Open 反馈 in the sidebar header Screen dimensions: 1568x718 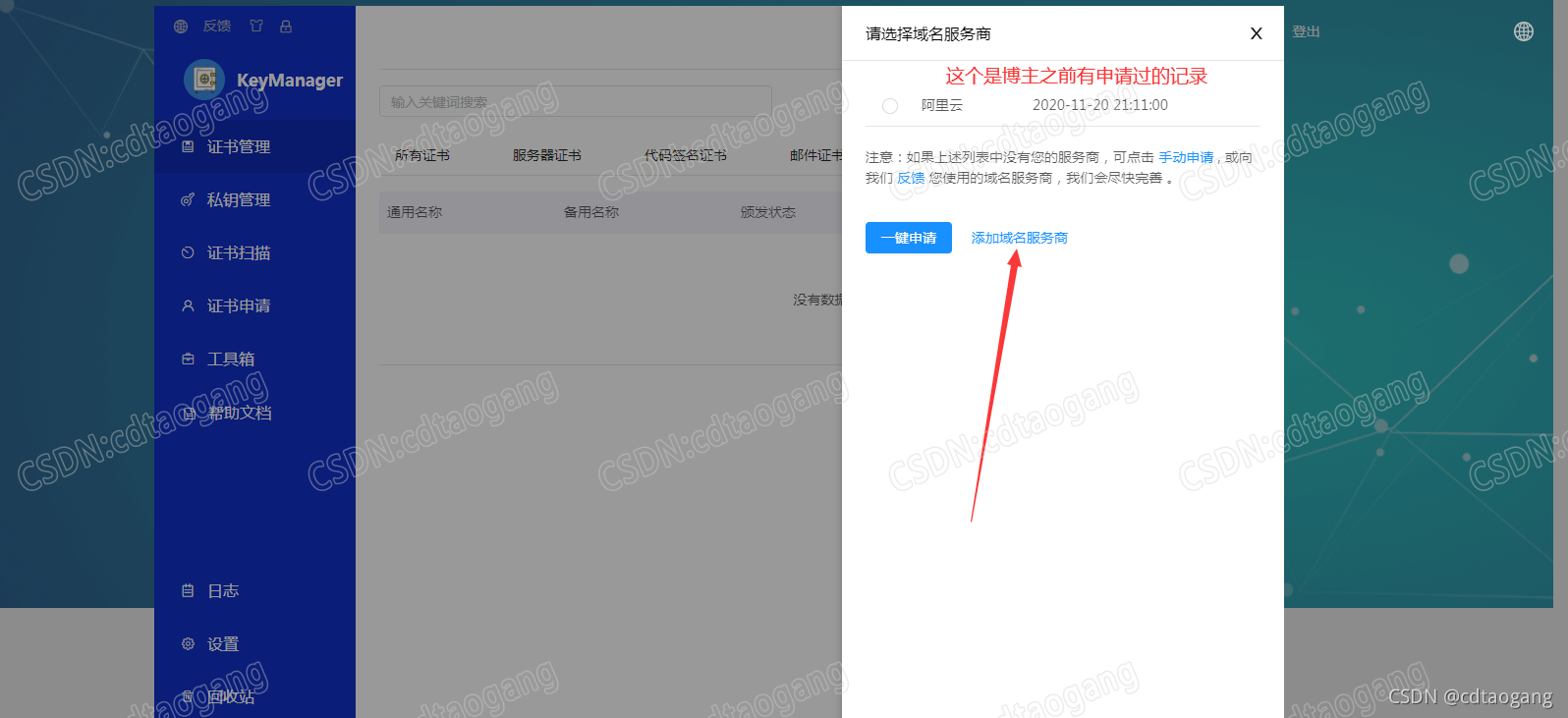click(217, 27)
